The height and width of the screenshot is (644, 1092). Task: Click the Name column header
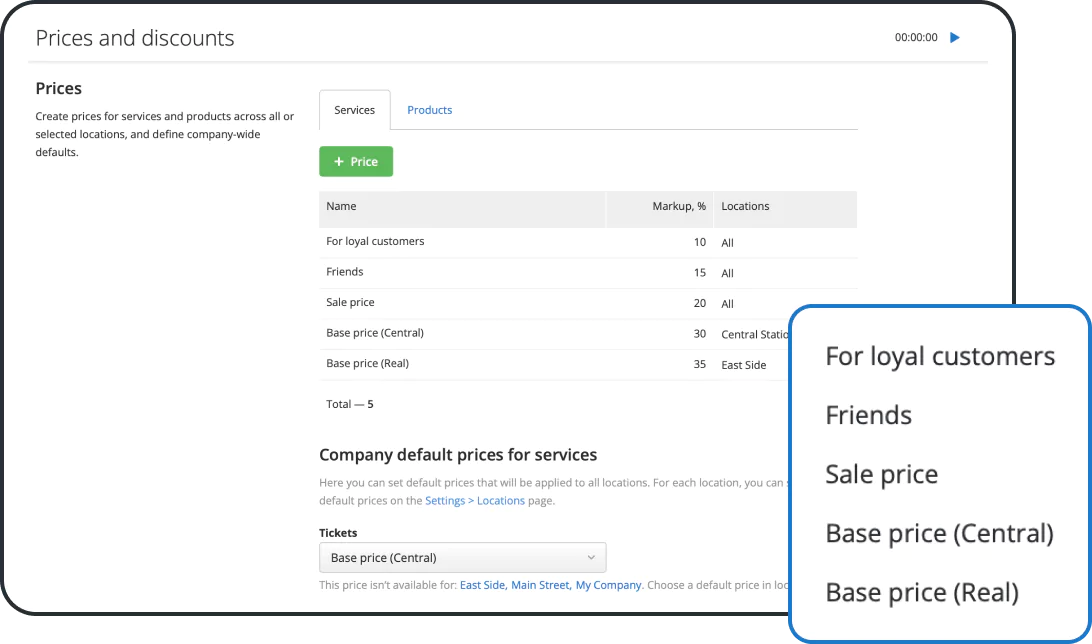click(341, 206)
